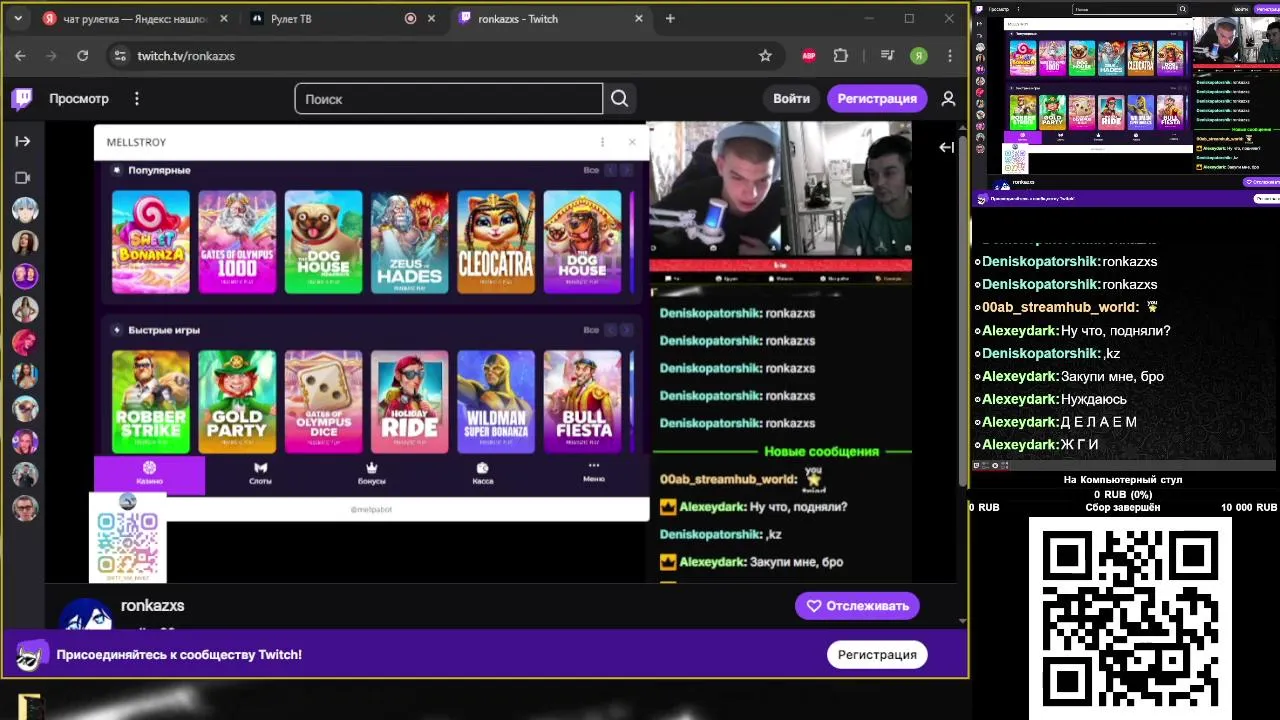
Task: Go back to the previous page
Action: click(20, 56)
